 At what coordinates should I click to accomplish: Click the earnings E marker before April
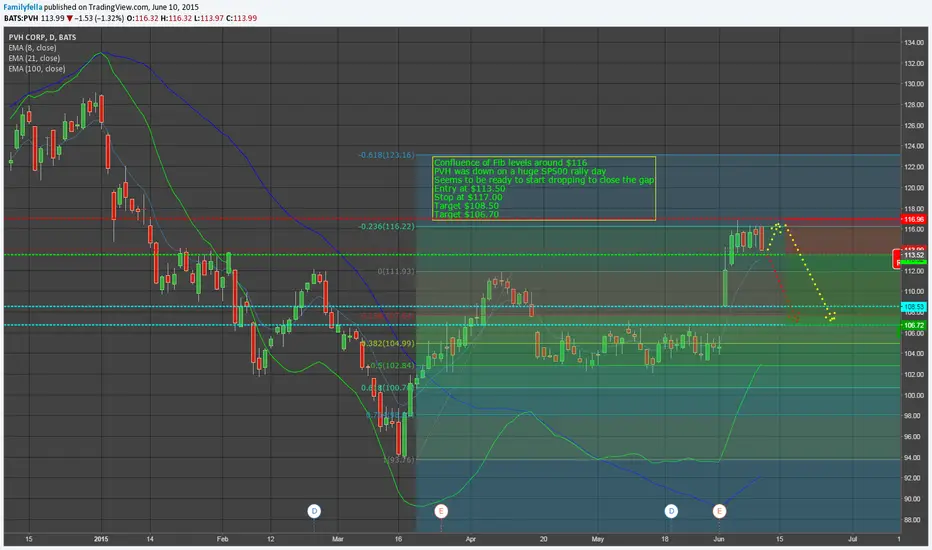point(440,511)
